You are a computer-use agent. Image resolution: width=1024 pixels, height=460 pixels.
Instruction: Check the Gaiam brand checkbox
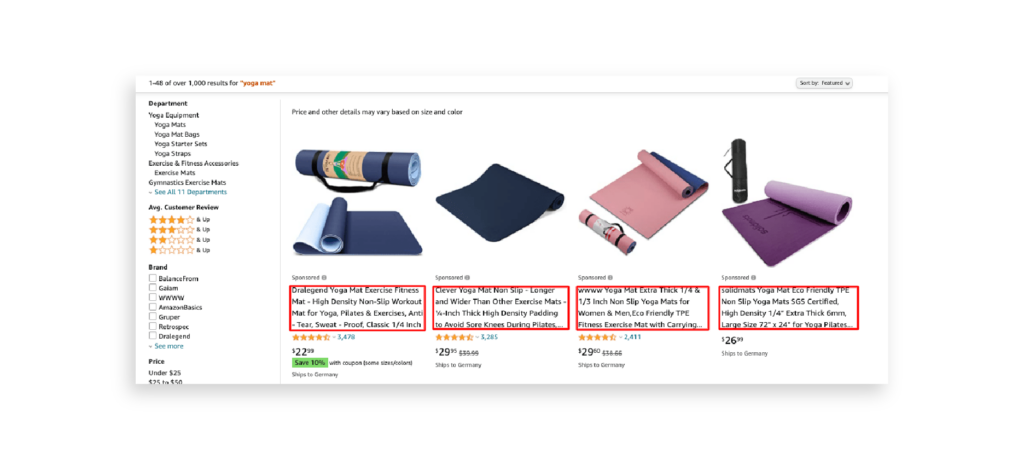click(x=153, y=288)
